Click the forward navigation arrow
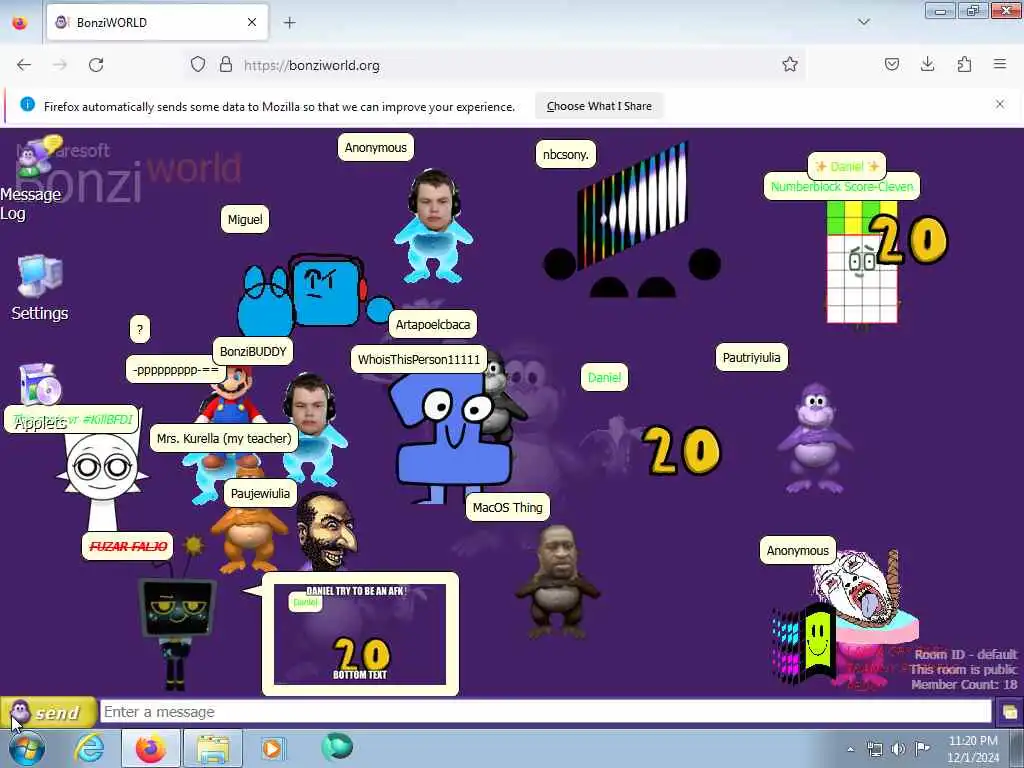Viewport: 1024px width, 768px height. click(60, 65)
